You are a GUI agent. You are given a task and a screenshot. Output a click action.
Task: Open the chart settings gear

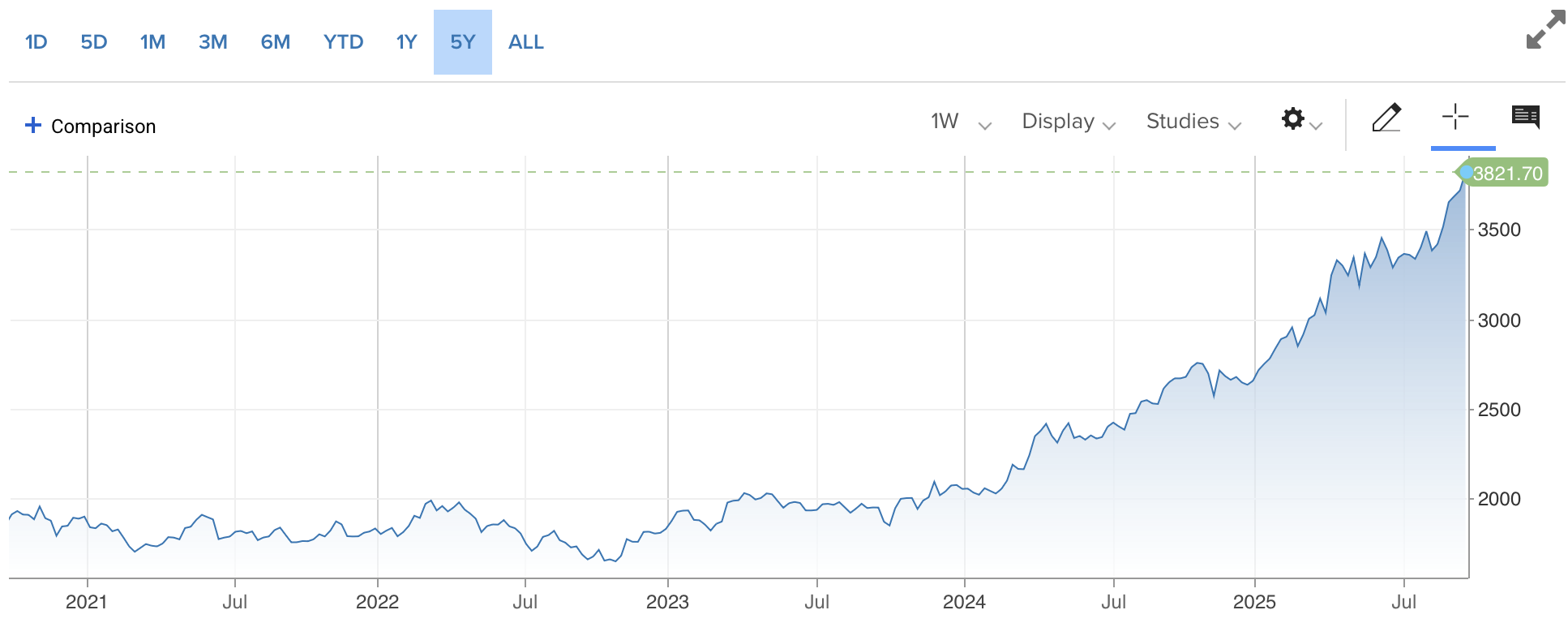pyautogui.click(x=1293, y=119)
